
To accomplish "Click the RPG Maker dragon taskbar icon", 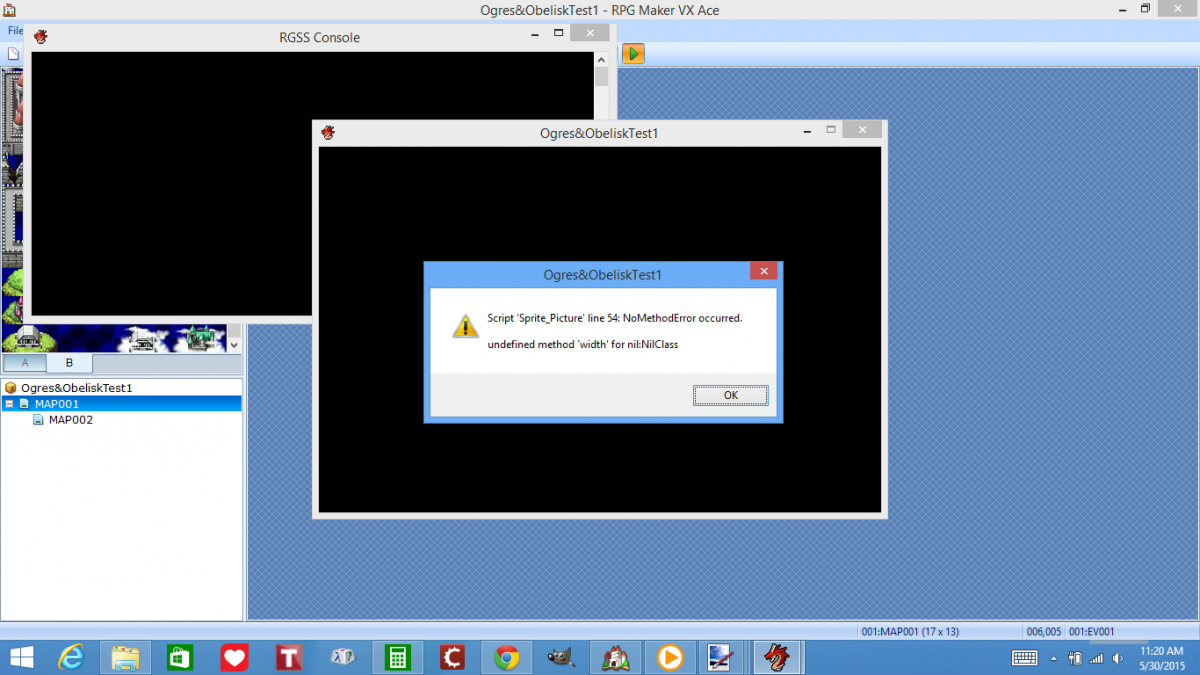I will [776, 657].
